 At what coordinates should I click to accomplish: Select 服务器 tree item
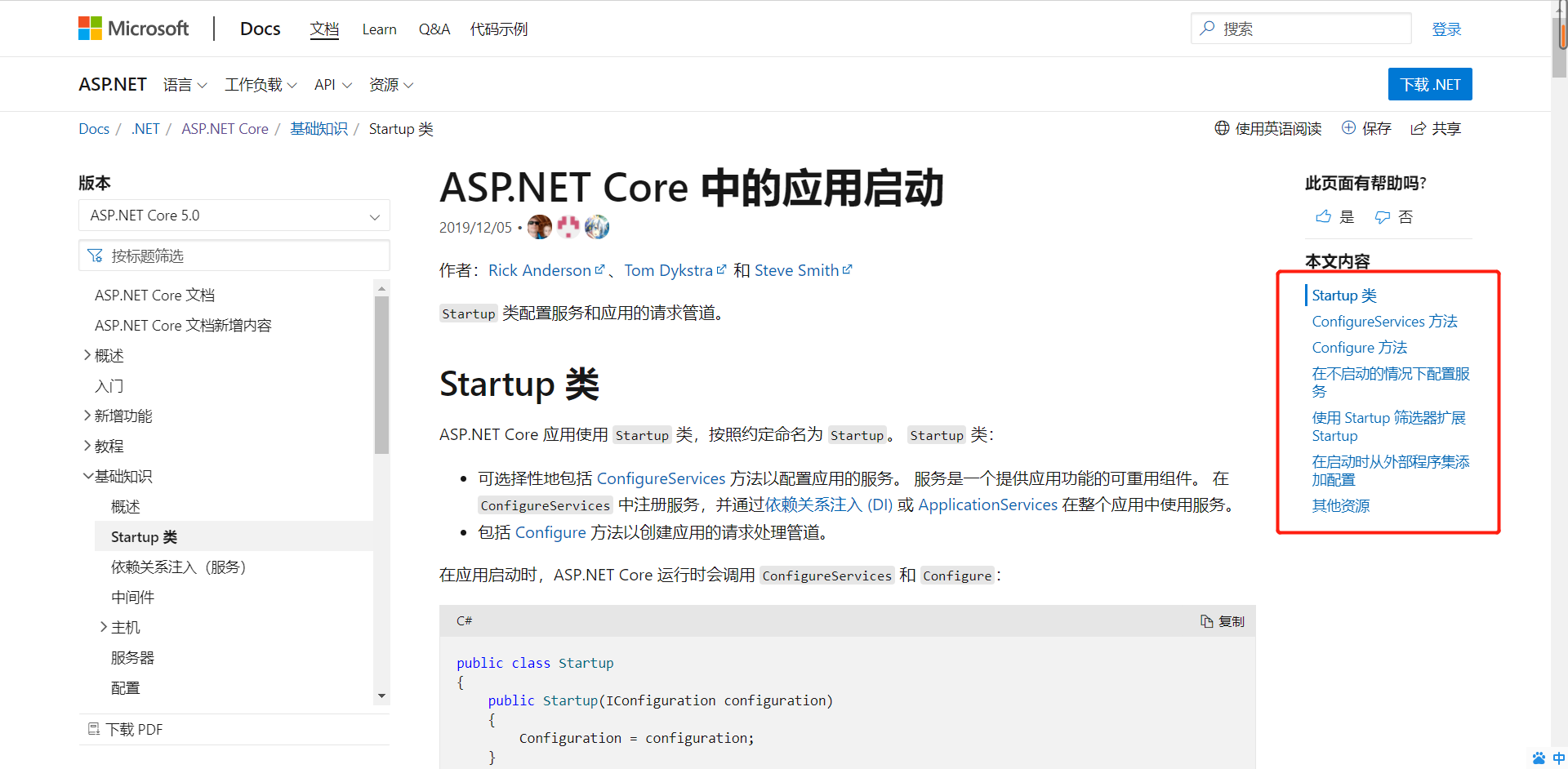point(132,657)
